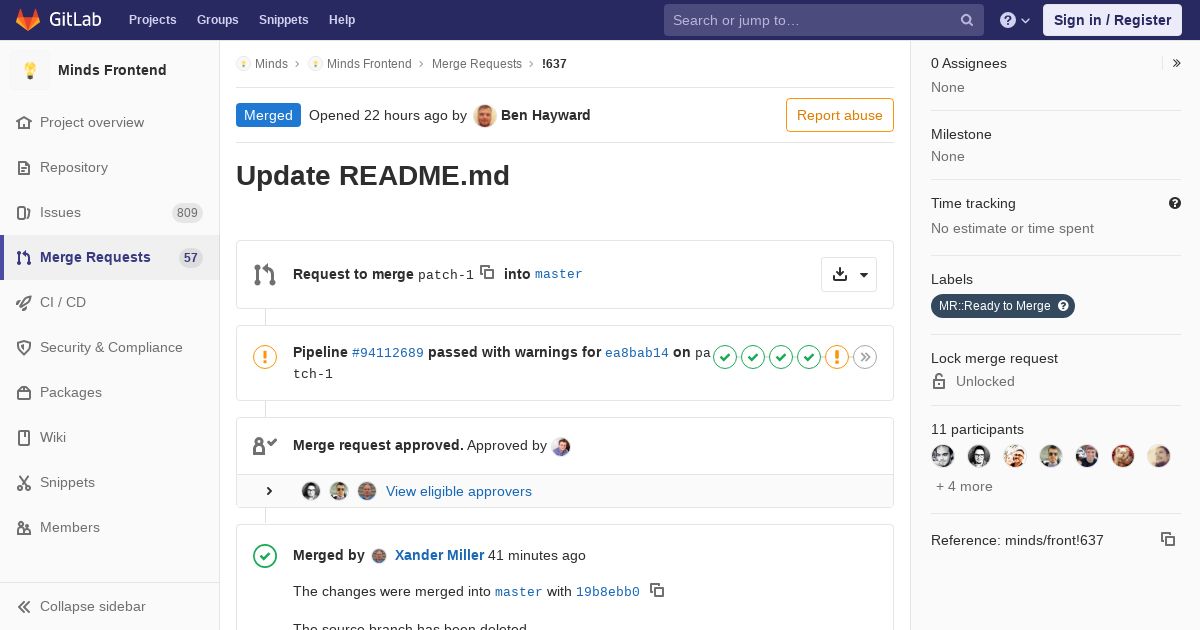Open Xander Miller's profile
The height and width of the screenshot is (630, 1200).
(439, 555)
